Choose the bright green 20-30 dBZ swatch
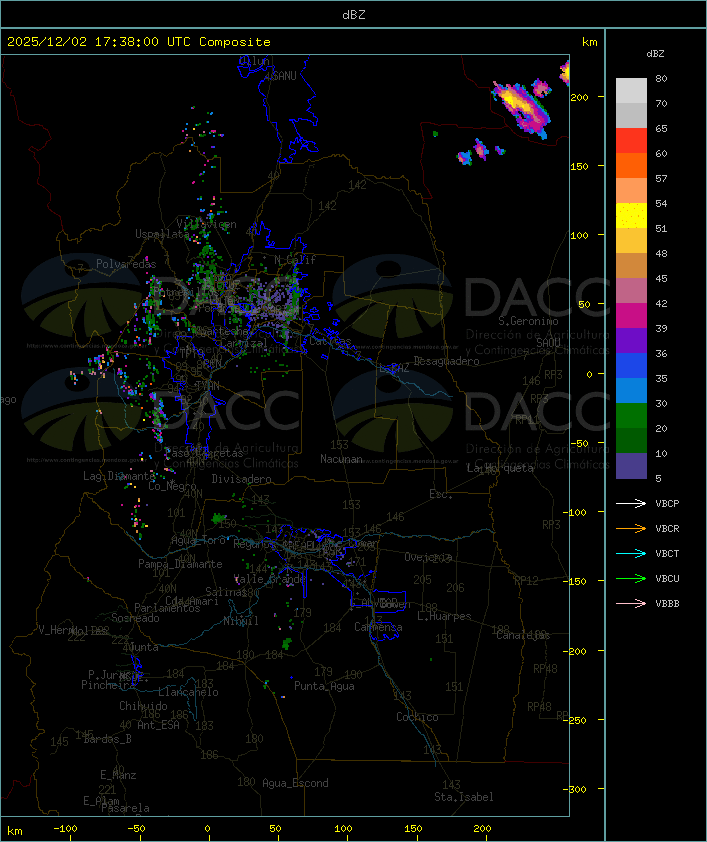 coord(631,415)
